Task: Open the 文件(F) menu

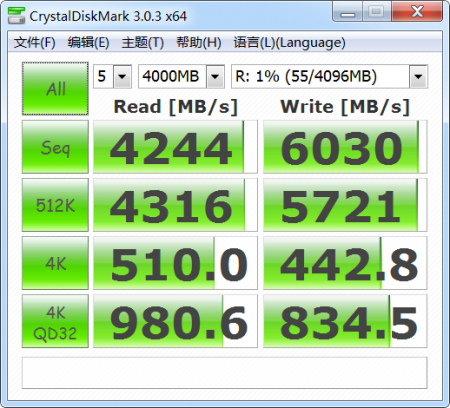Action: 35,43
